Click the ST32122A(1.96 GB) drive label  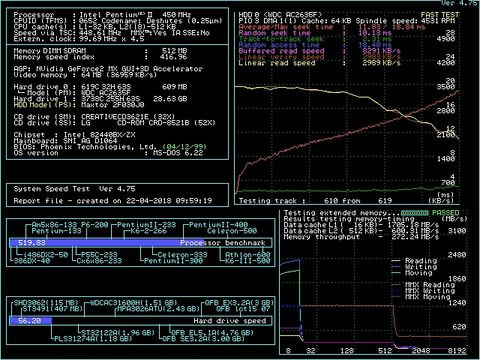(118, 333)
